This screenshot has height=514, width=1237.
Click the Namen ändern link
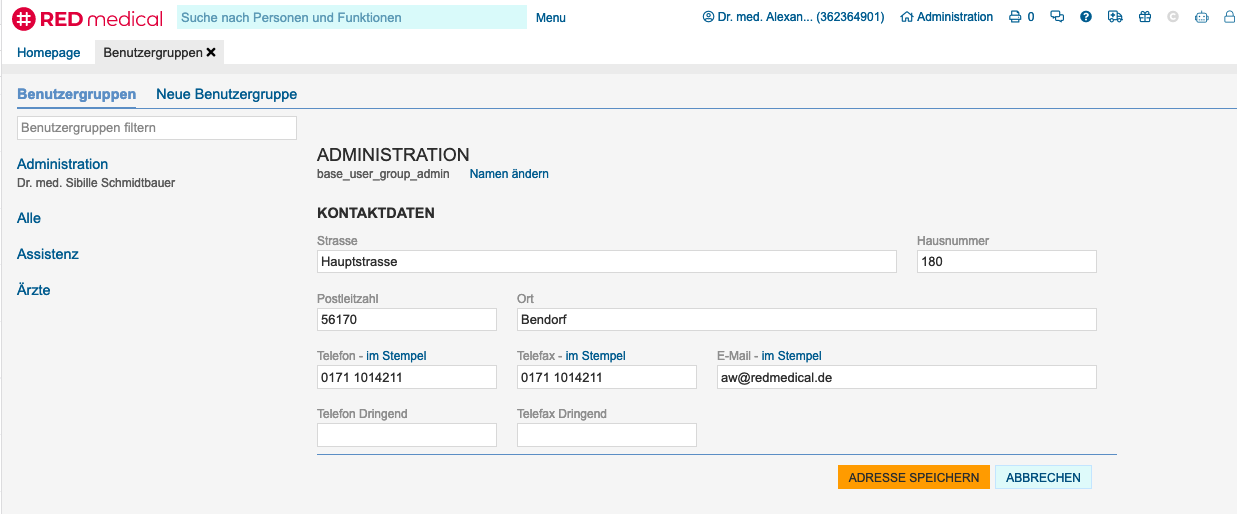[509, 174]
